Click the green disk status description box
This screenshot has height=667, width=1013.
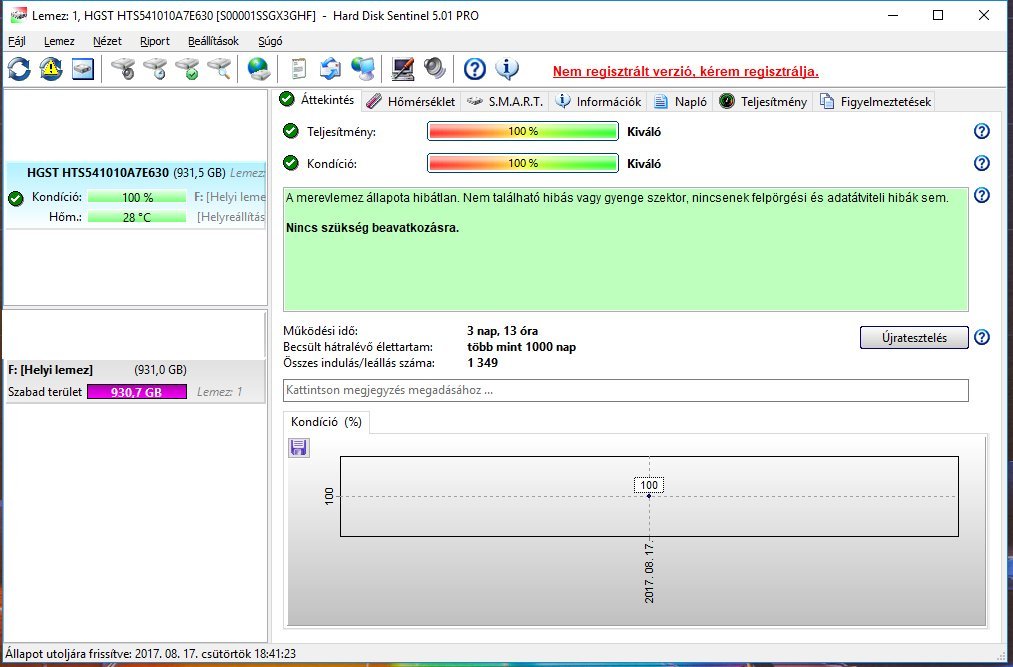pyautogui.click(x=625, y=249)
